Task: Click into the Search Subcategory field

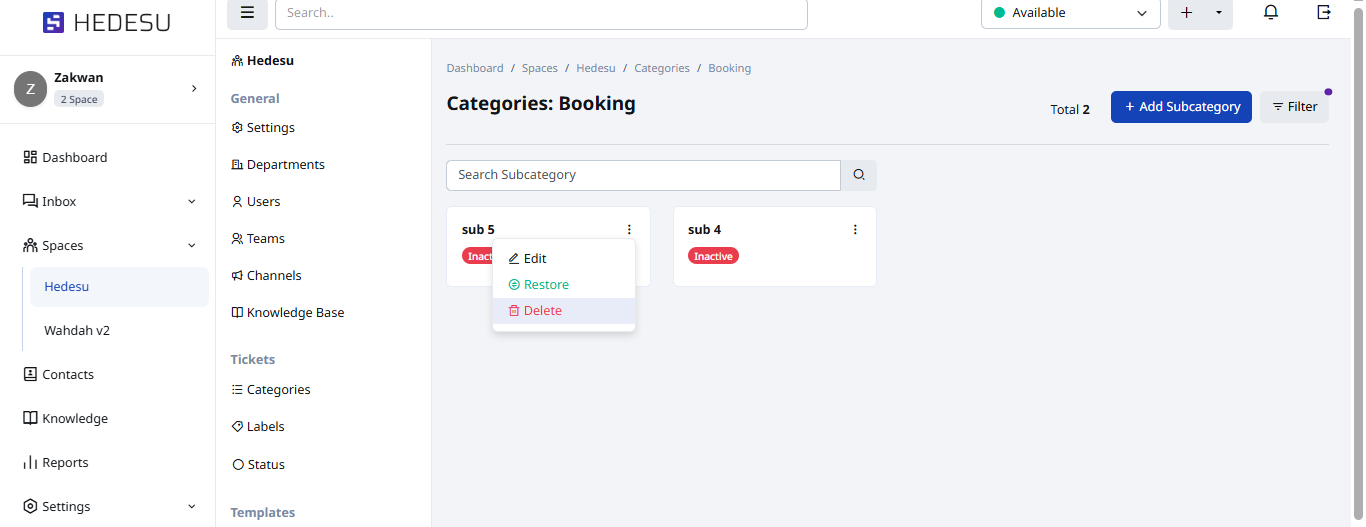Action: coord(643,175)
